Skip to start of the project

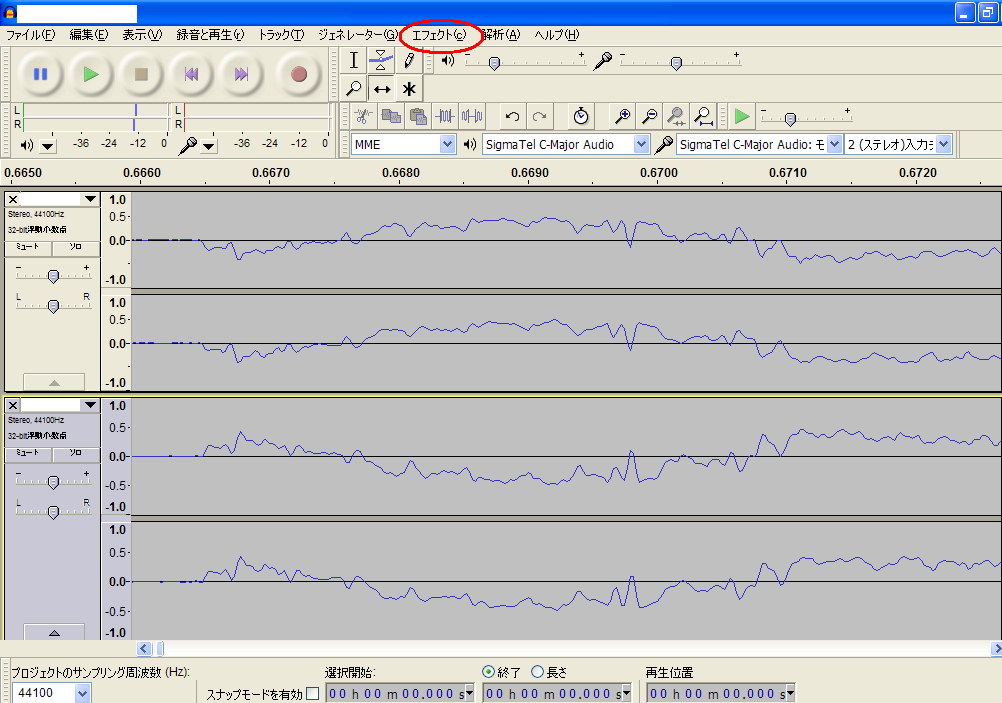point(190,74)
